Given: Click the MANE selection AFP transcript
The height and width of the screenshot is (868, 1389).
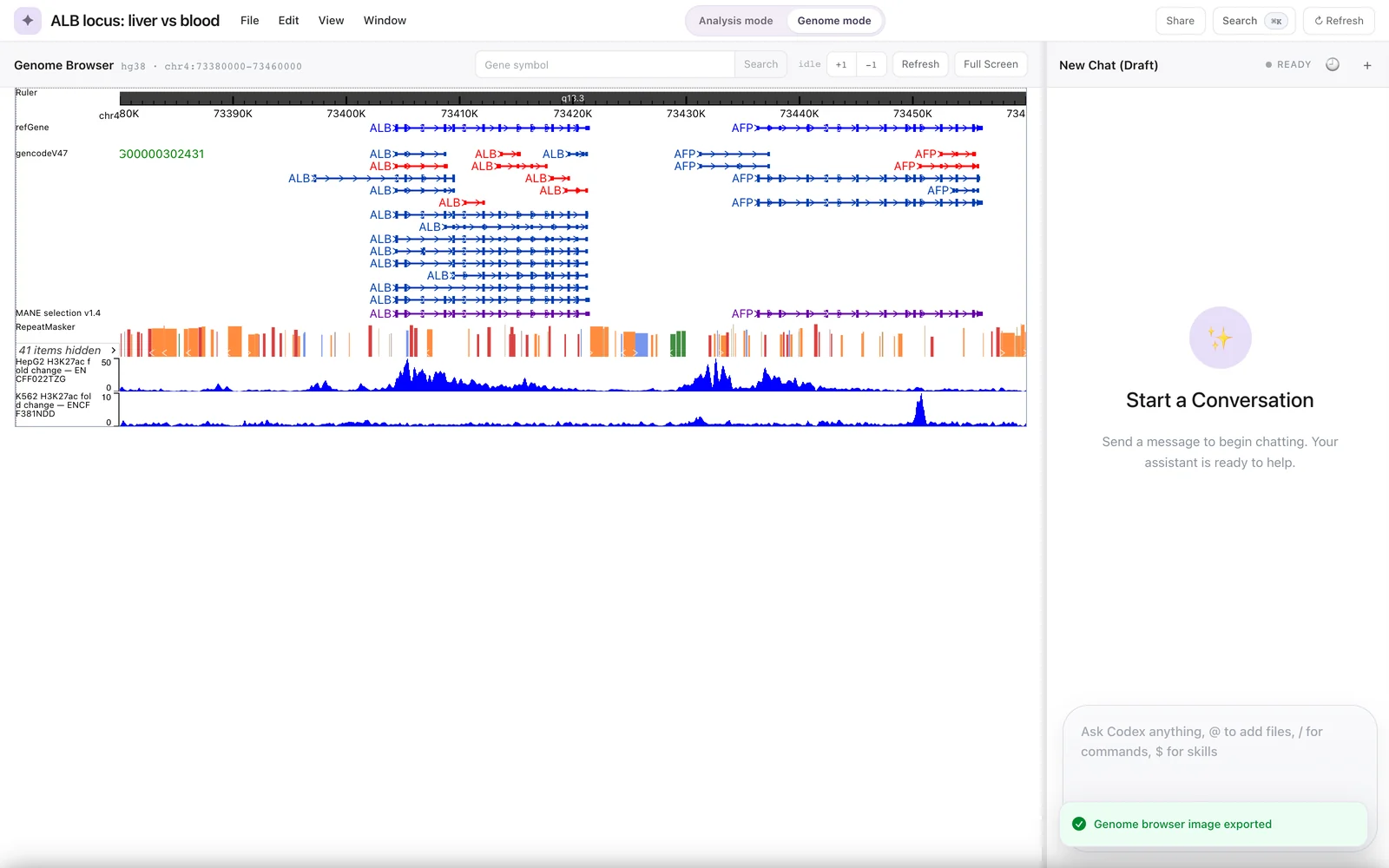Looking at the screenshot, I should pos(857,313).
